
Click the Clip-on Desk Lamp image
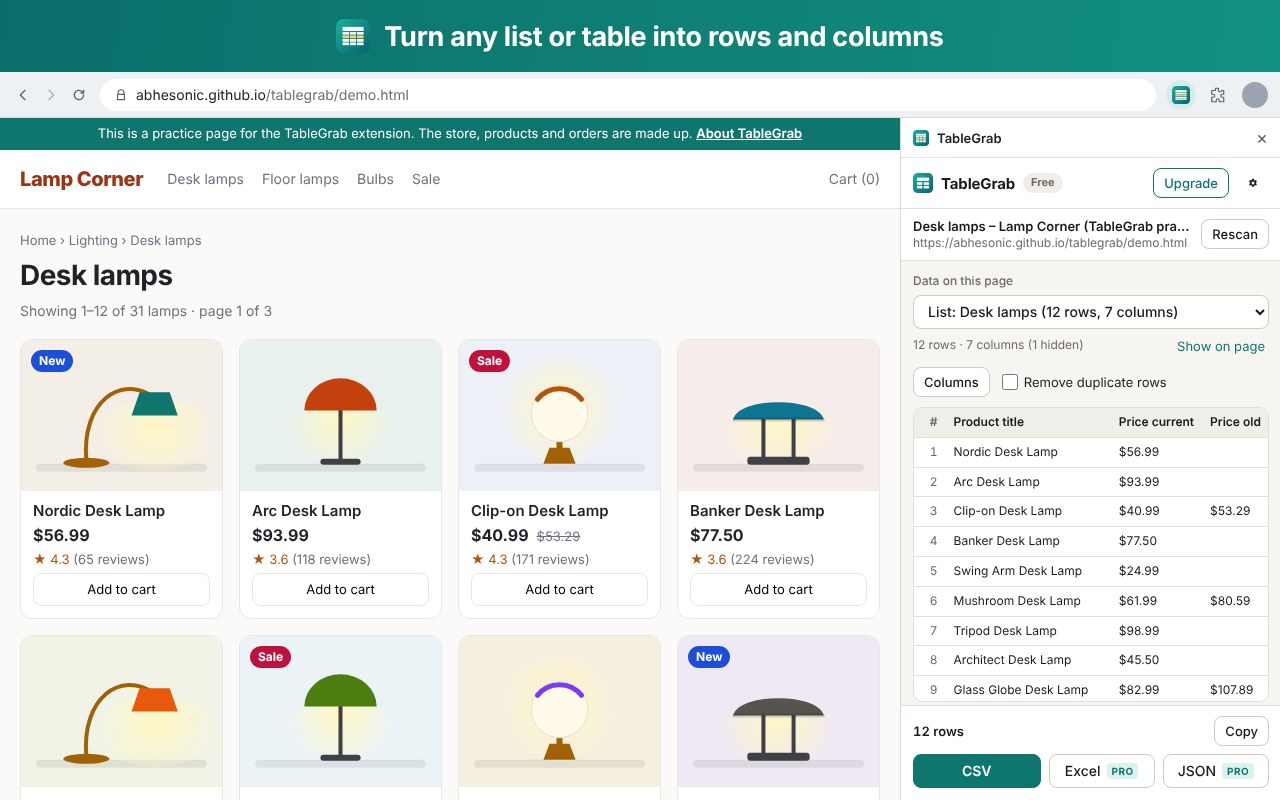[559, 415]
